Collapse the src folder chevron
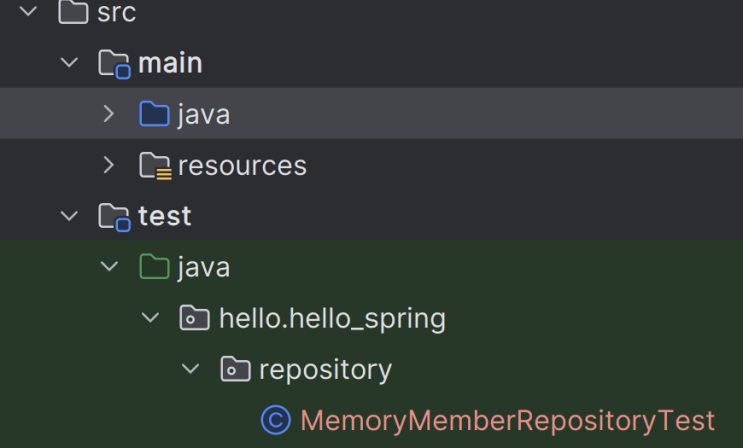Image resolution: width=743 pixels, height=448 pixels. coord(28,13)
